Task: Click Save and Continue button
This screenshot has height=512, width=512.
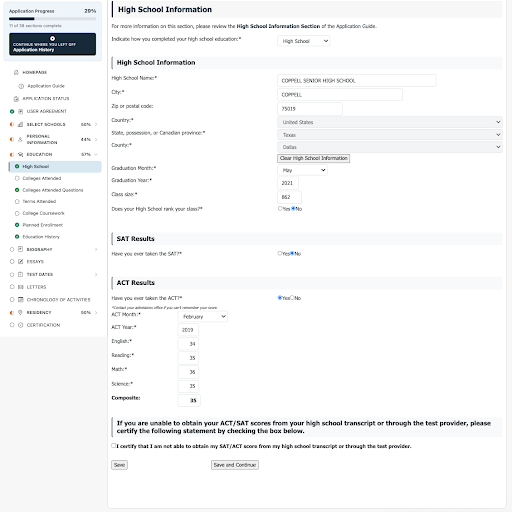Action: [x=235, y=465]
